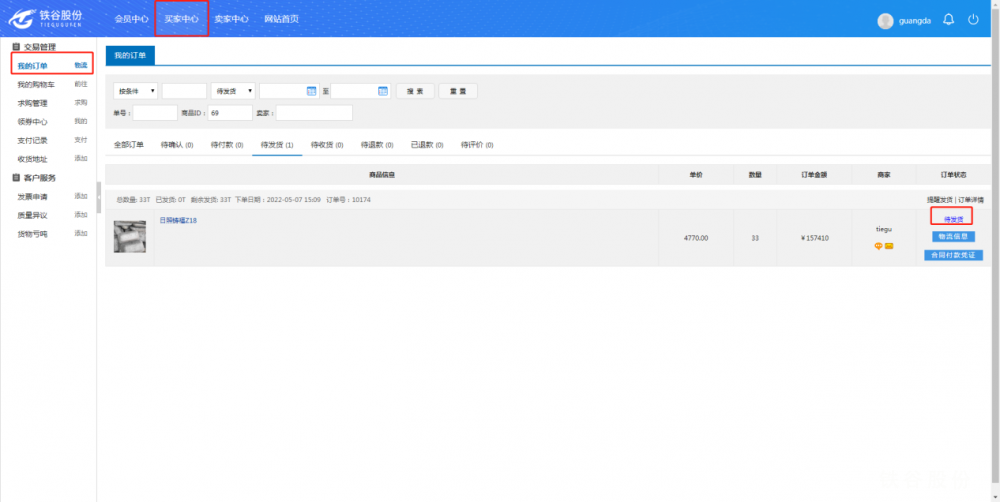Click the 物流信息 button
This screenshot has height=502, width=1000.
point(953,237)
